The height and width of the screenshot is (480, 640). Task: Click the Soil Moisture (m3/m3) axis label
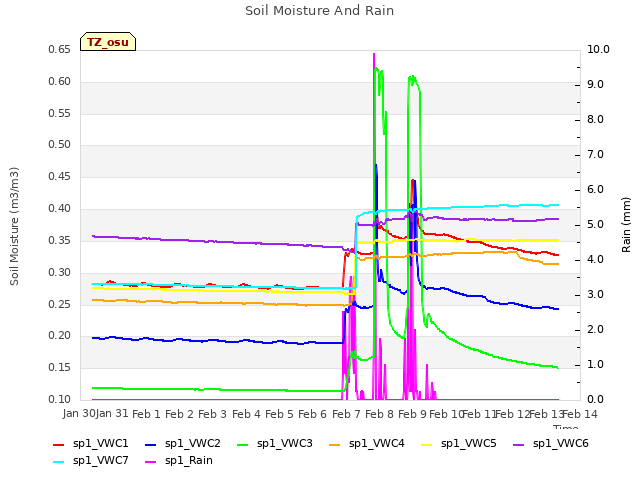[14, 226]
